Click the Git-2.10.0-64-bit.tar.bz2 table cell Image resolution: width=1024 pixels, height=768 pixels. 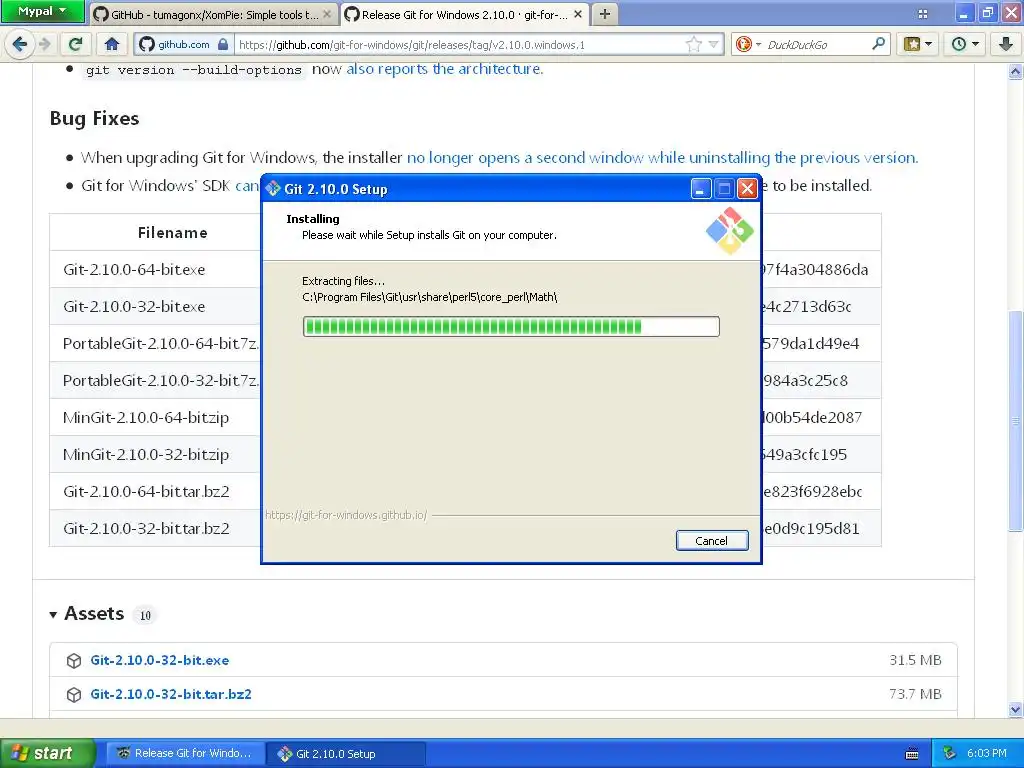[155, 491]
